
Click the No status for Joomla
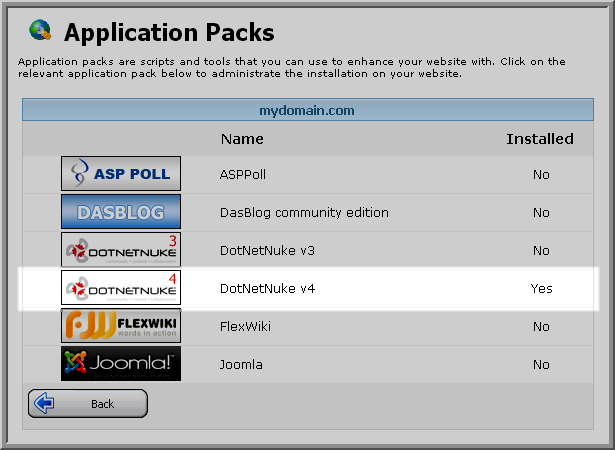(541, 365)
